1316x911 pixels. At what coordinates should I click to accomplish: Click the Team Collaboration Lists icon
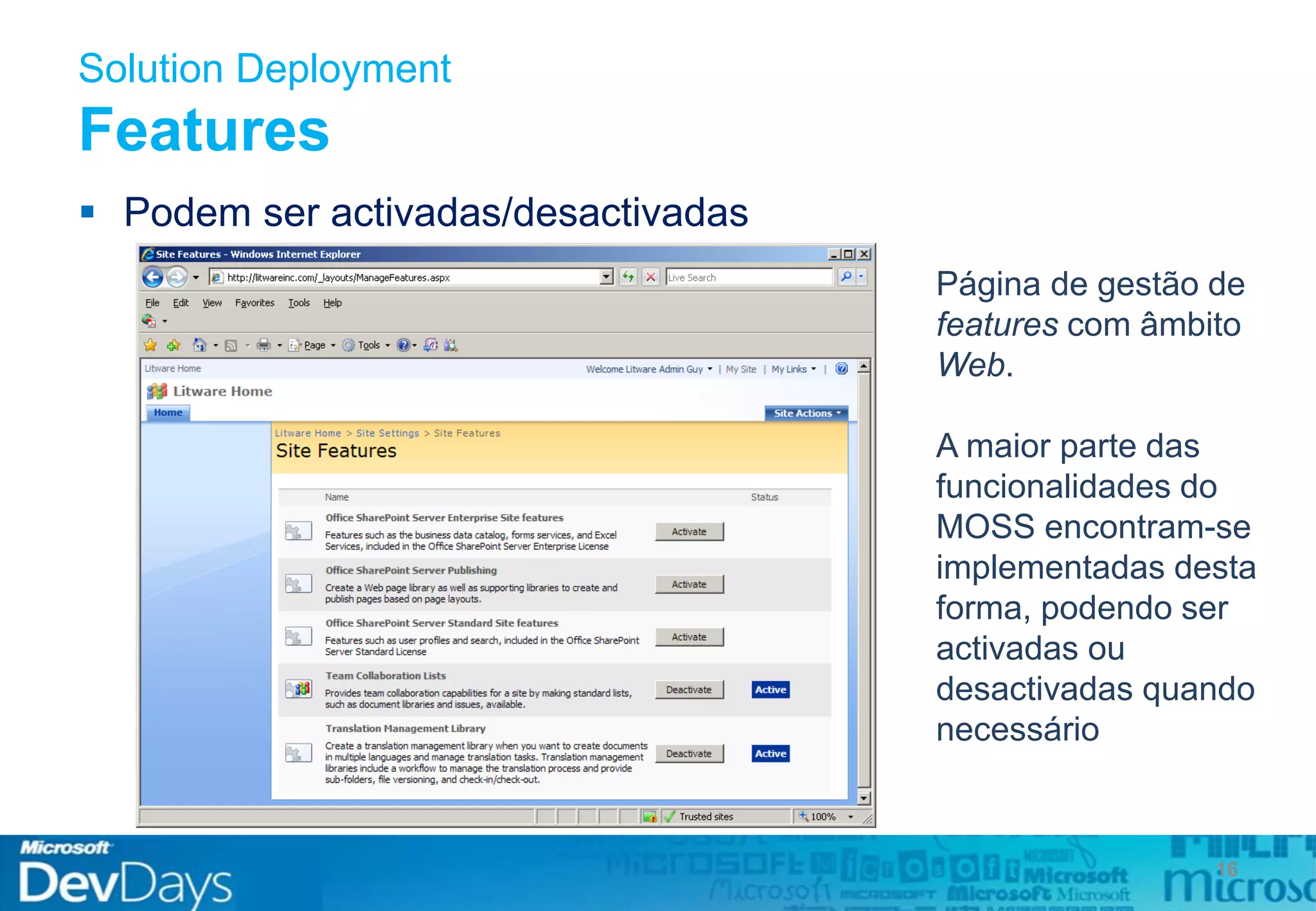pyautogui.click(x=299, y=689)
